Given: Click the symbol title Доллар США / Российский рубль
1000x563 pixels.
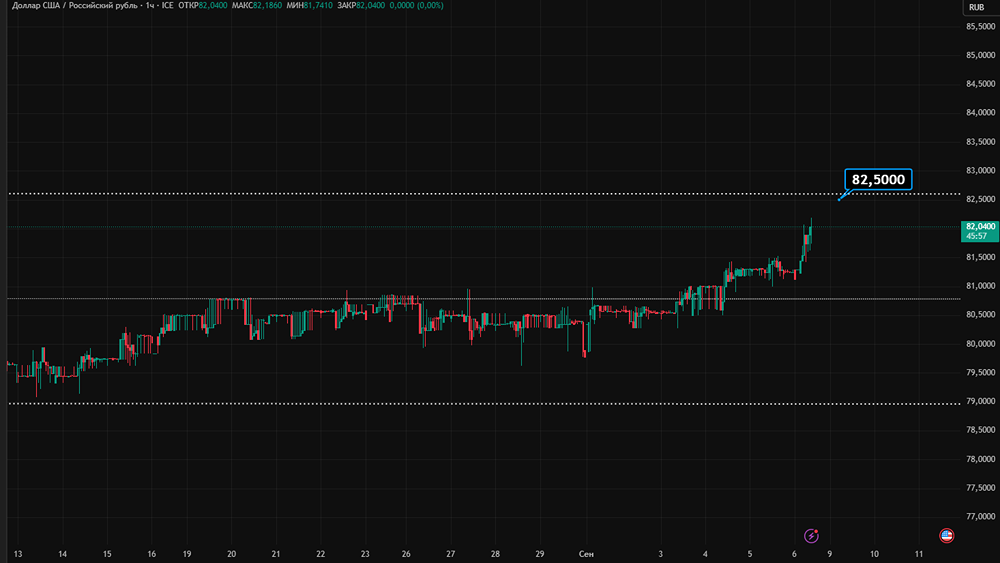Looking at the screenshot, I should [x=75, y=5].
